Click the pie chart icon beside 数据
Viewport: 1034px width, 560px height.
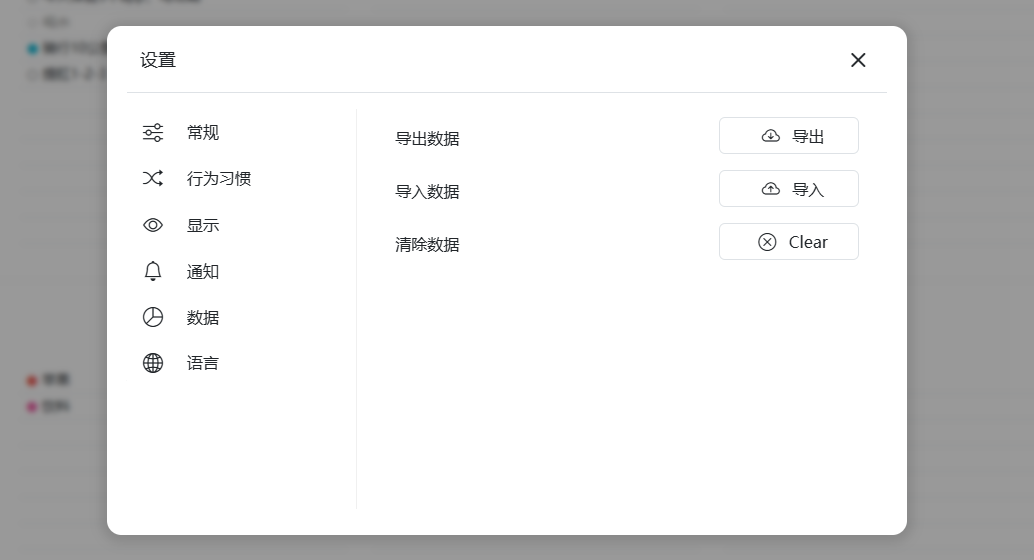click(x=153, y=317)
